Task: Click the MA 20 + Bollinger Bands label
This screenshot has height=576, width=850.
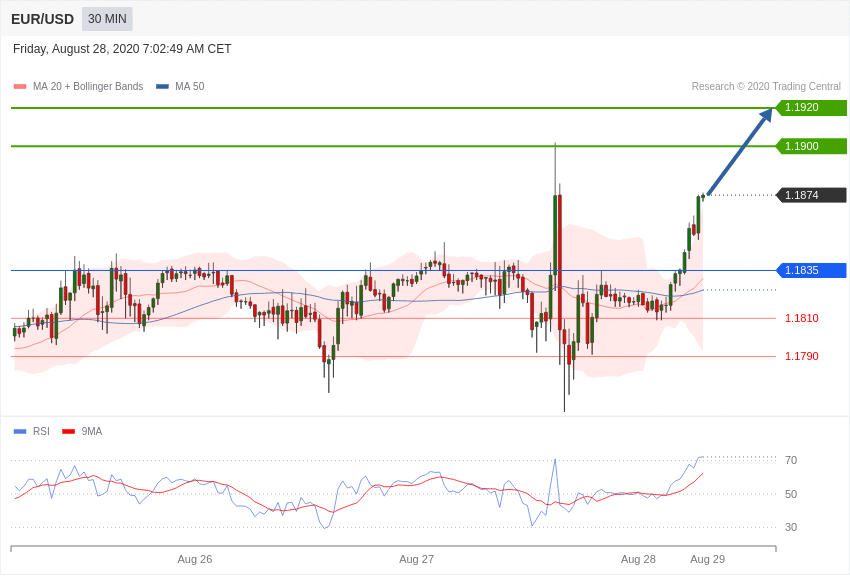Action: (x=88, y=86)
